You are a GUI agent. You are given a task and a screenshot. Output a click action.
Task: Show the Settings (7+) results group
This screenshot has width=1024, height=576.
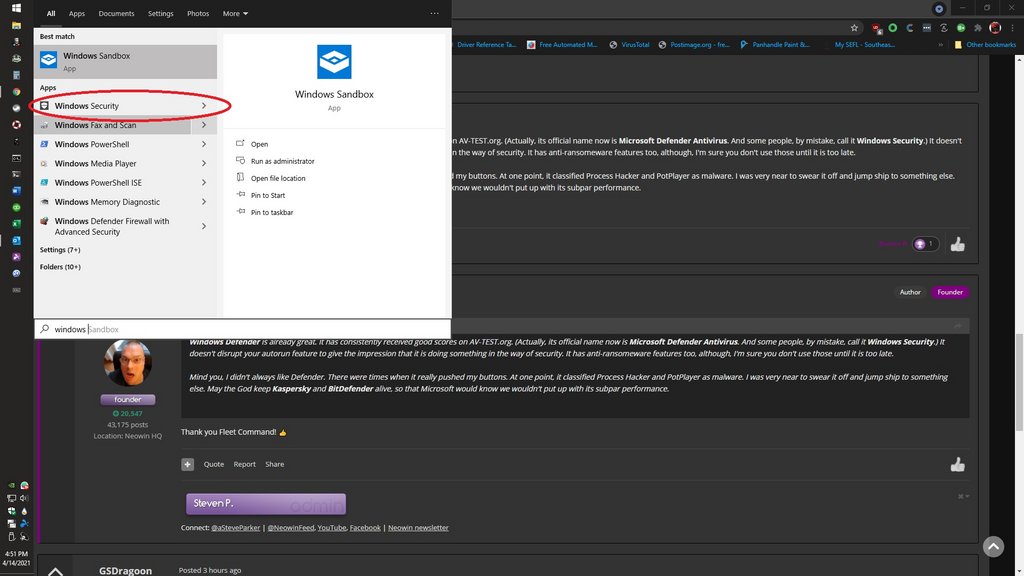[x=60, y=249]
